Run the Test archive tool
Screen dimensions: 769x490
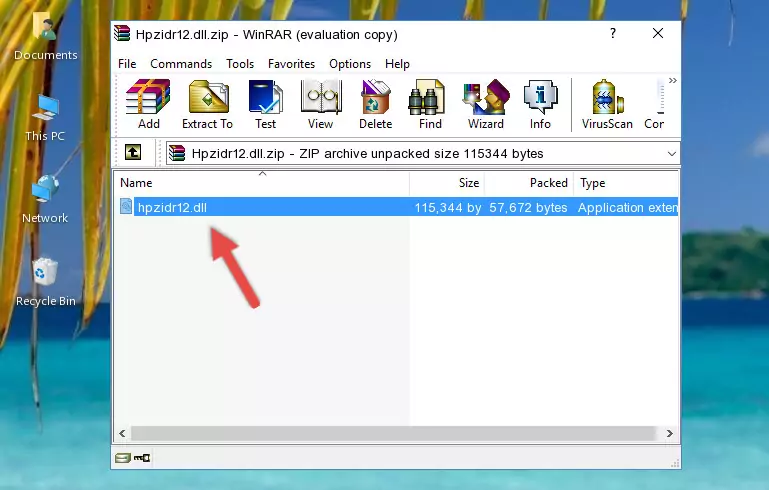coord(265,104)
